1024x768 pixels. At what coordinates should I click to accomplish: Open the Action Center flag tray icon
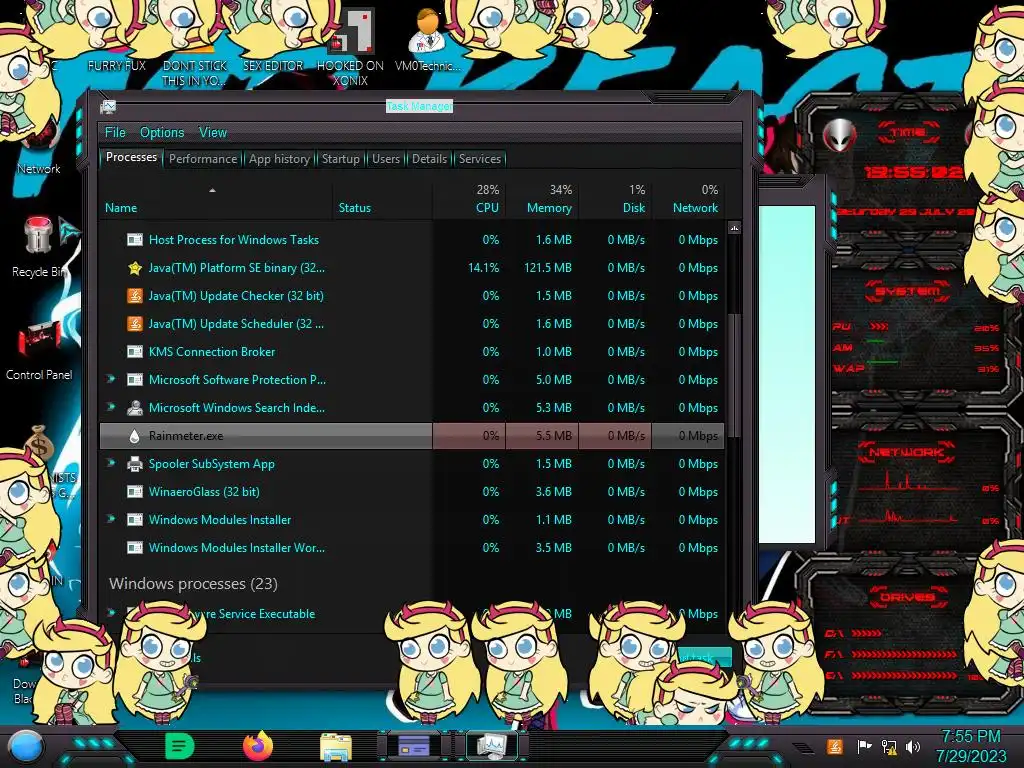864,746
